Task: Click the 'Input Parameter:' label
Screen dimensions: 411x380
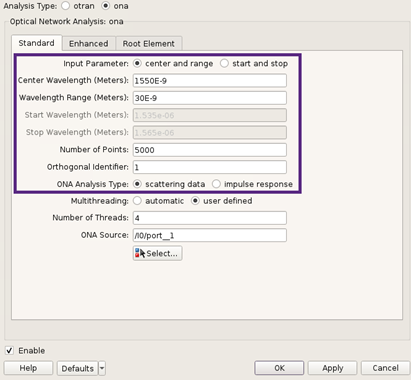Action: 96,64
